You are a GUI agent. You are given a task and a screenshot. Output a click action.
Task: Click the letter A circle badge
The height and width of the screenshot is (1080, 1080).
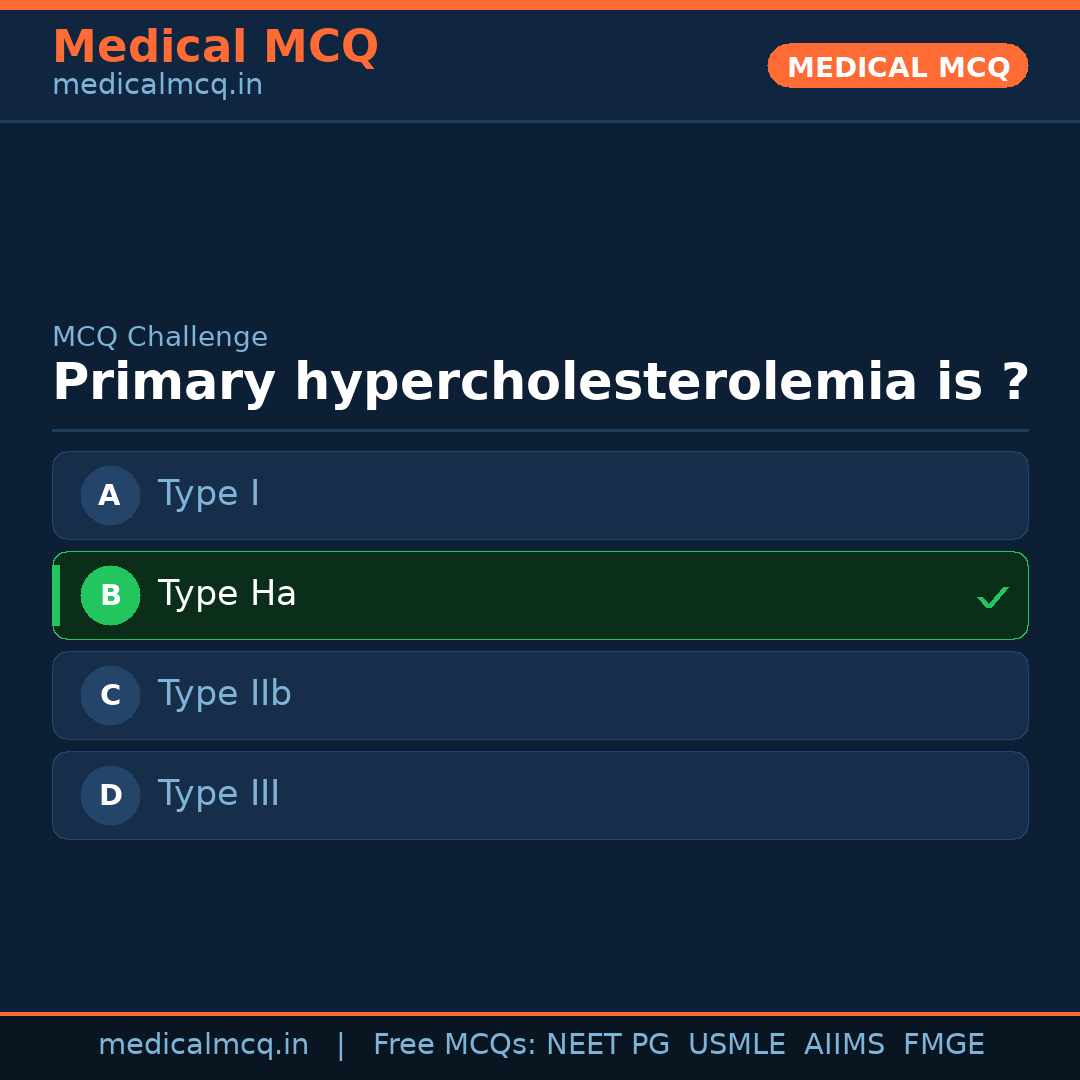(x=110, y=495)
